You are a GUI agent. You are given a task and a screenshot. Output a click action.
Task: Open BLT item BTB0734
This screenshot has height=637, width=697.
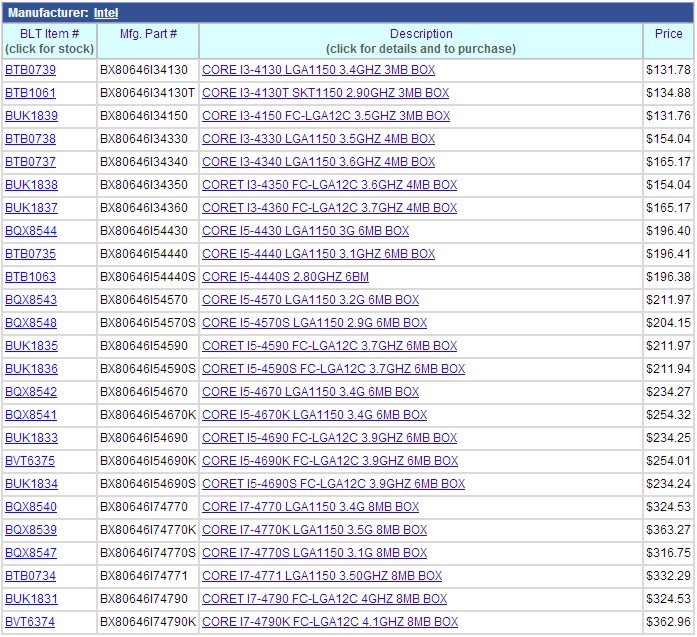tap(30, 576)
